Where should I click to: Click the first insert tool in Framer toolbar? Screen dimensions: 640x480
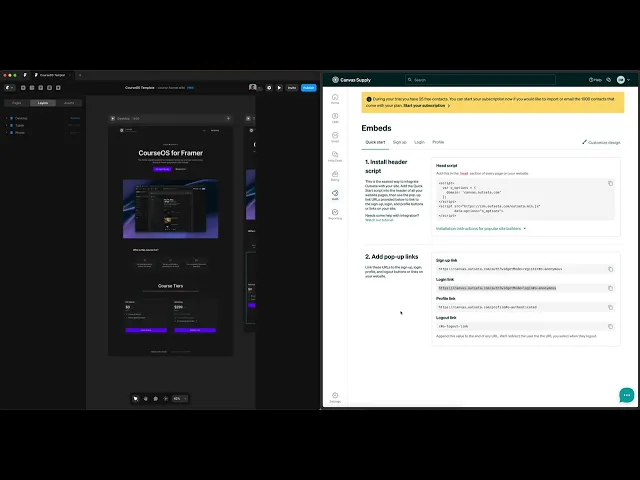(x=23, y=88)
